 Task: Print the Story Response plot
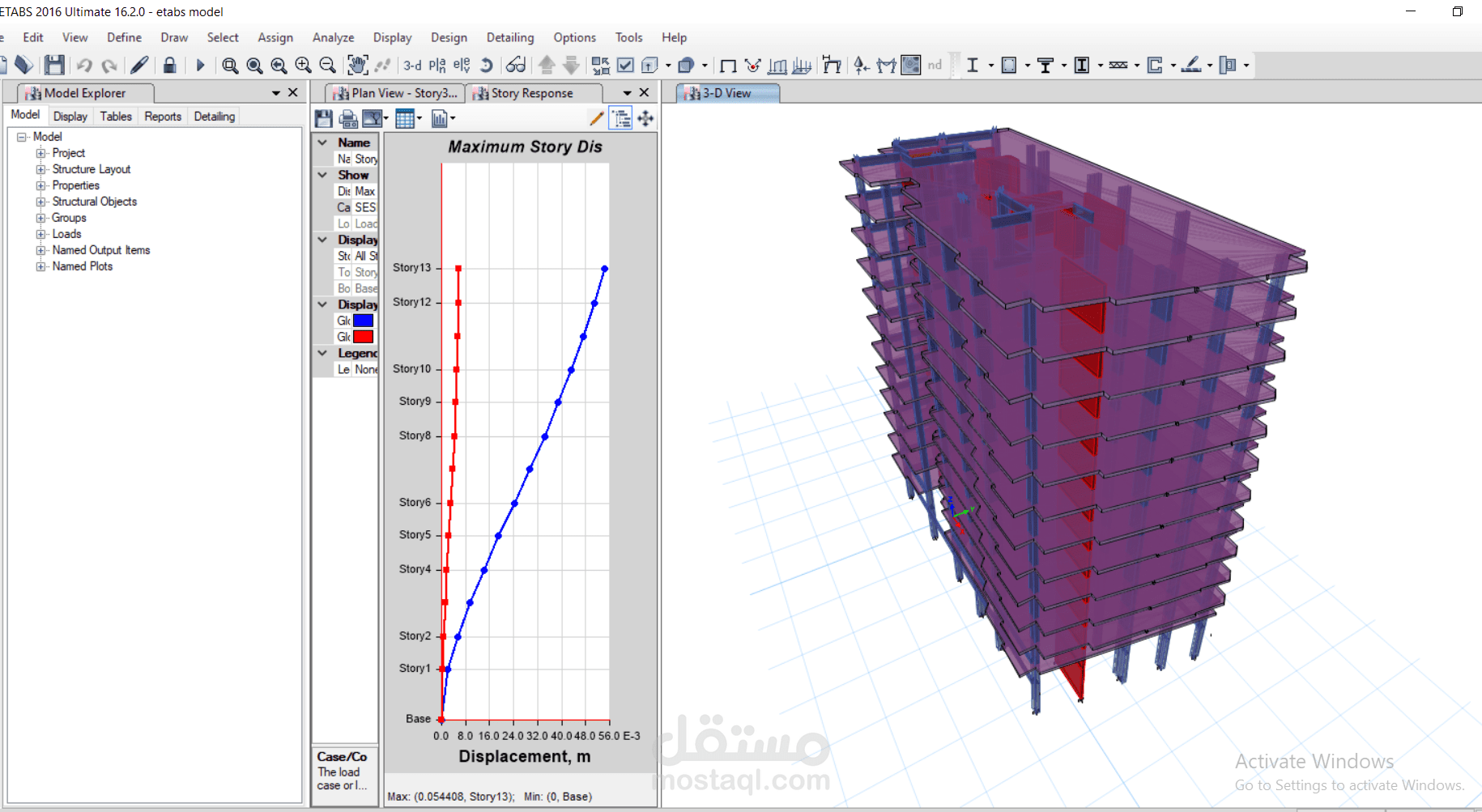348,119
